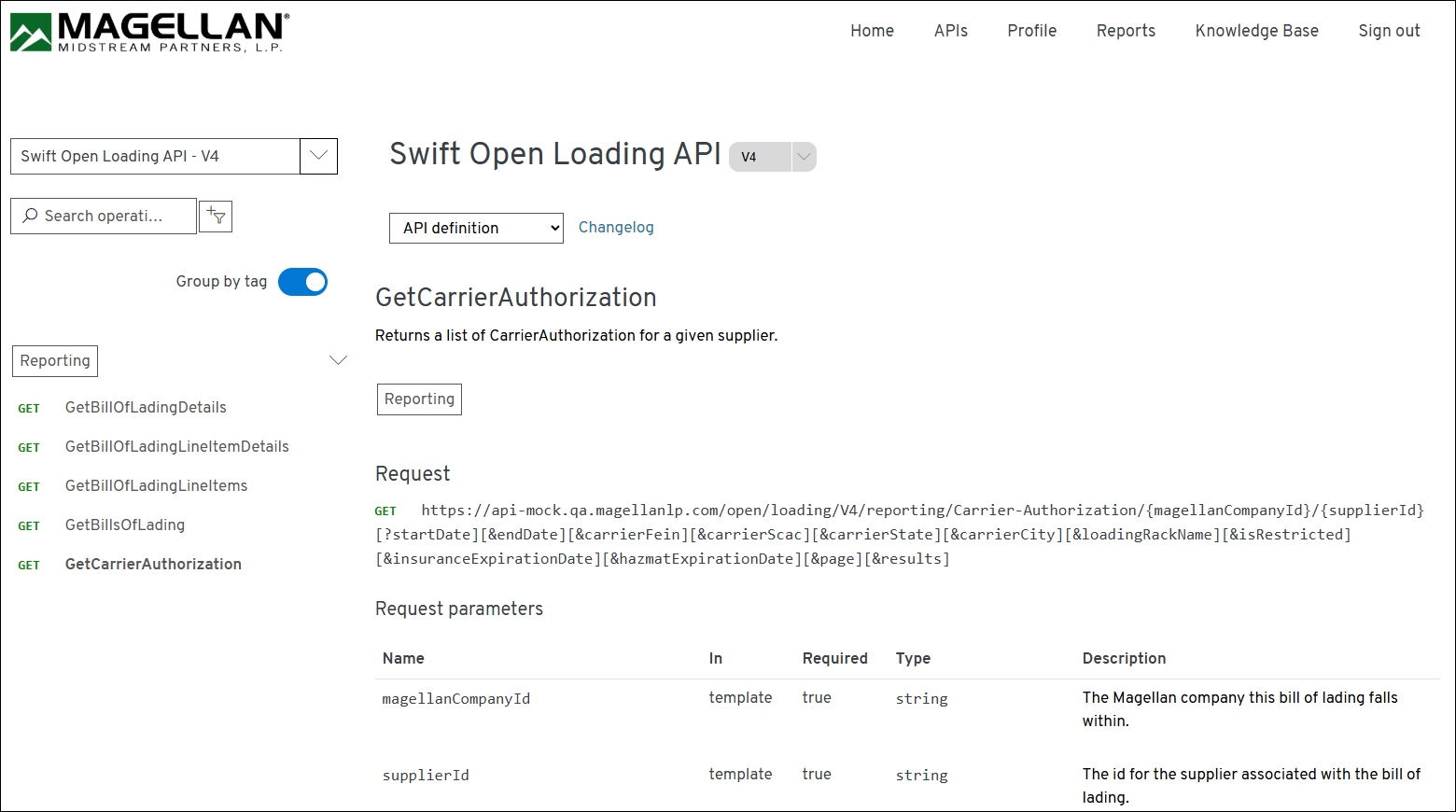Open the Swift Open Loading API version selector
This screenshot has width=1456, height=812.
point(318,156)
